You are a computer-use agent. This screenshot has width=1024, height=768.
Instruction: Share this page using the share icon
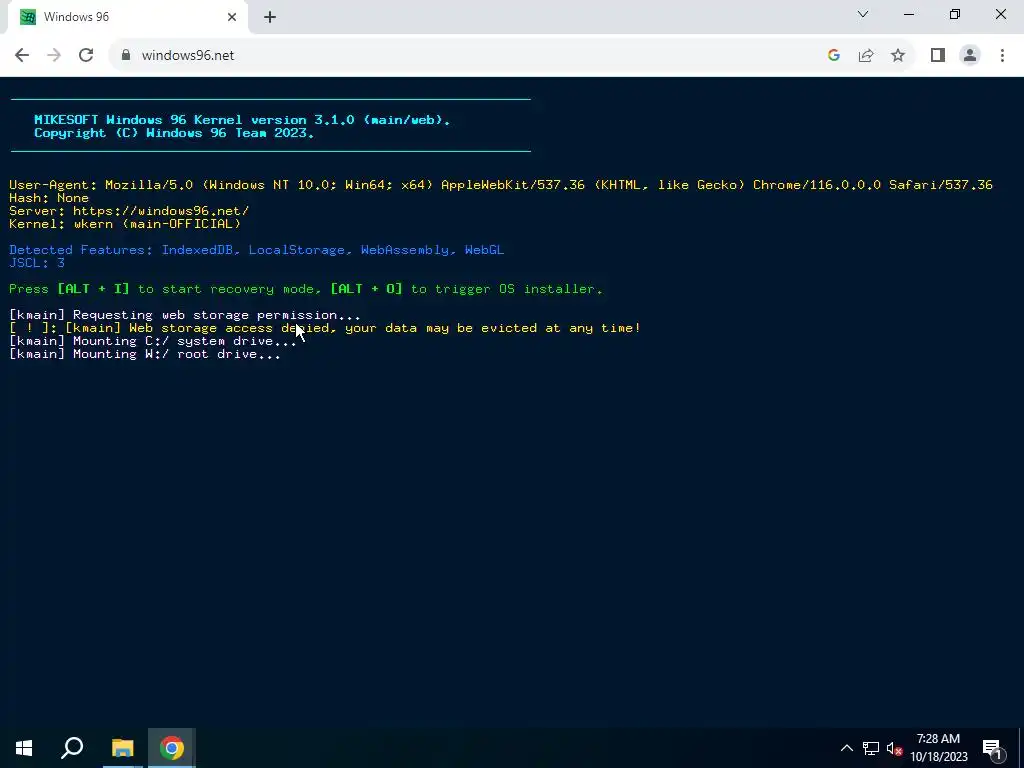tap(866, 56)
